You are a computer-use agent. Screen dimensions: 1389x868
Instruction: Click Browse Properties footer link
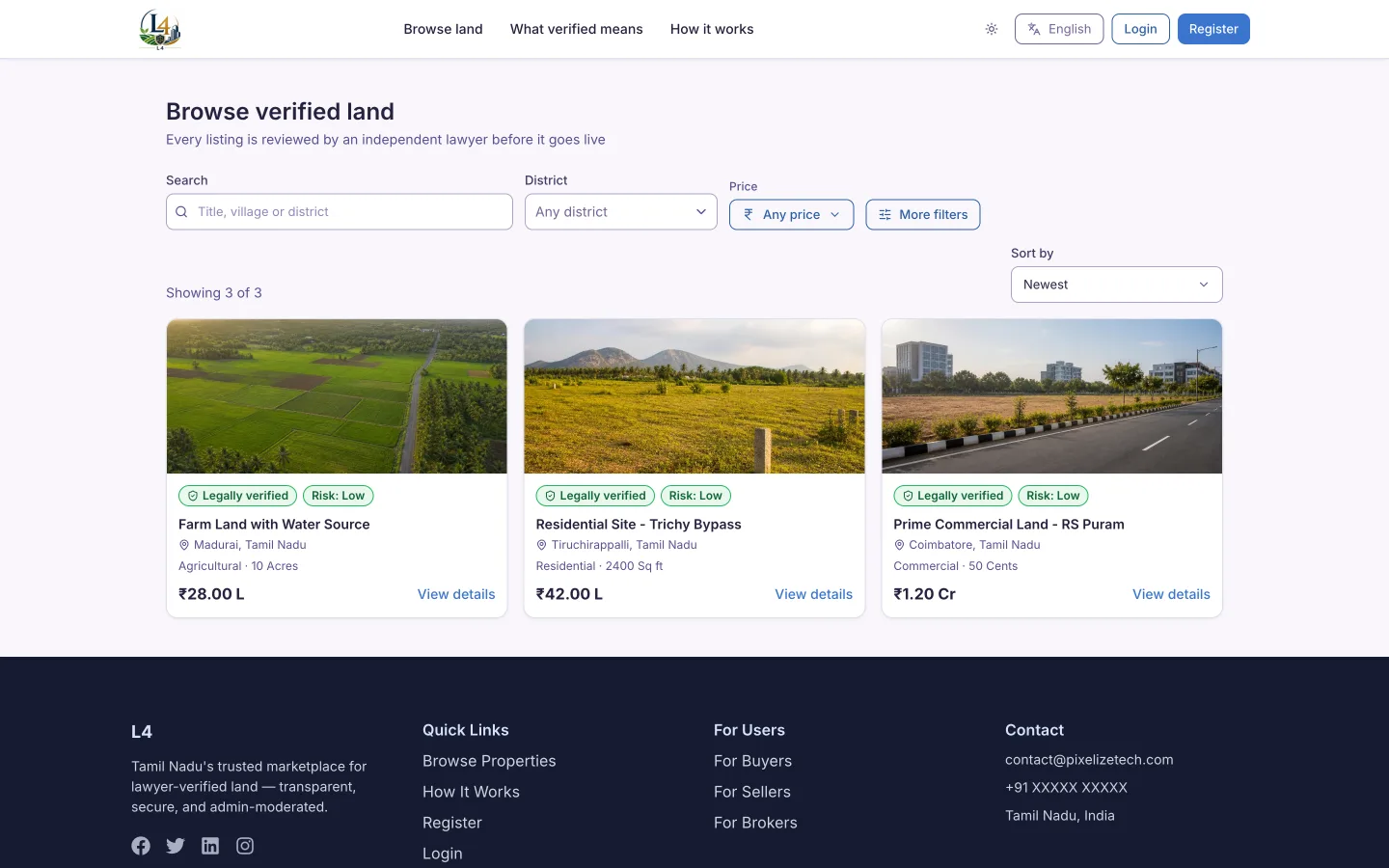point(489,761)
